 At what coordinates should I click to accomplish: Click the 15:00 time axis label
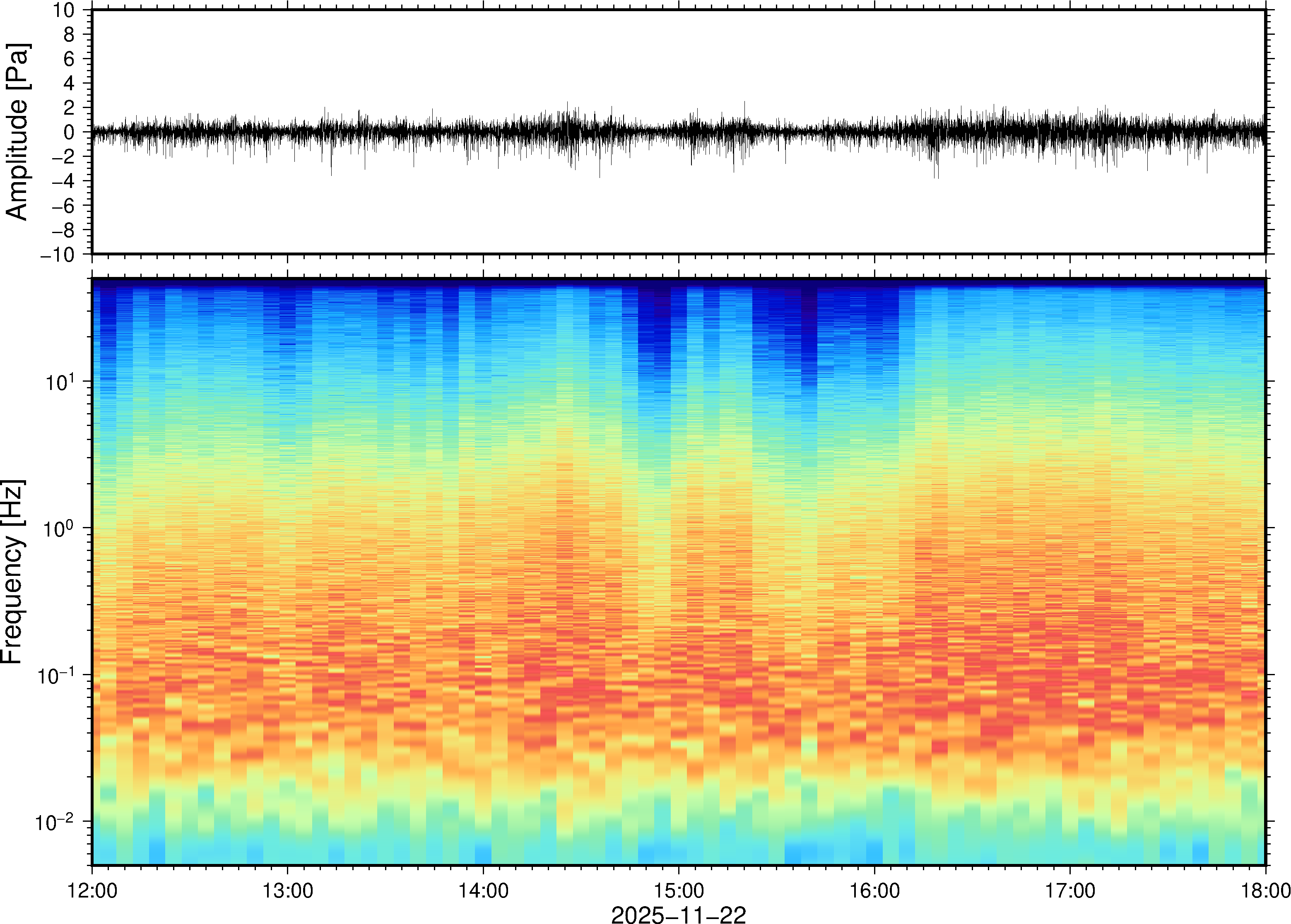tap(678, 890)
